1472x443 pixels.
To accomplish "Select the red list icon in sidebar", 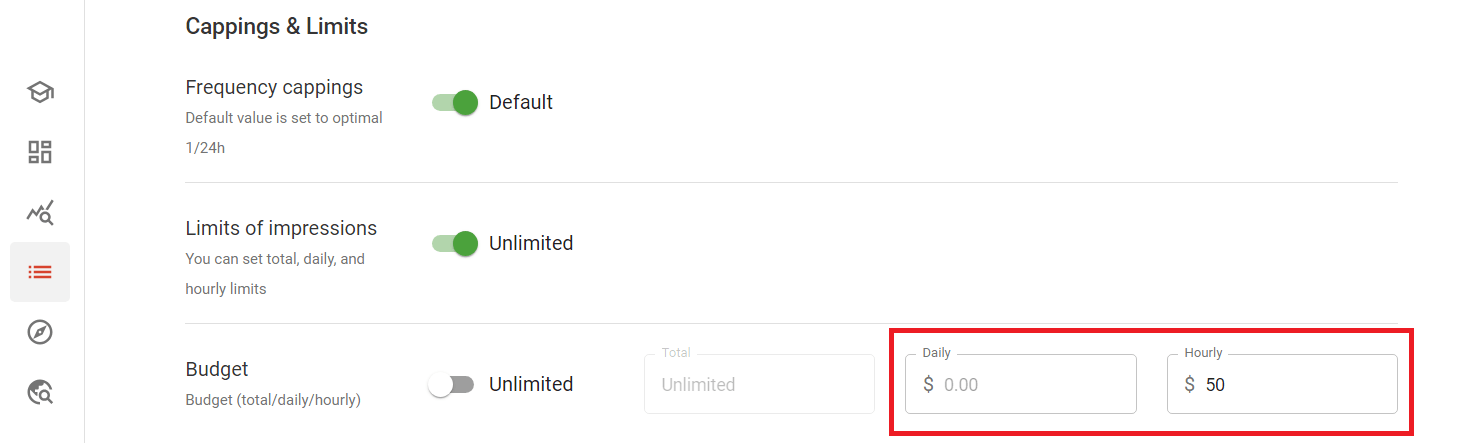I will [40, 272].
